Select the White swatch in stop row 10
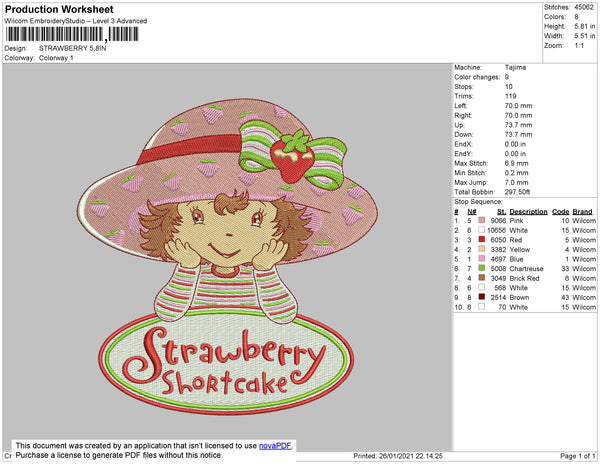 pyautogui.click(x=482, y=306)
